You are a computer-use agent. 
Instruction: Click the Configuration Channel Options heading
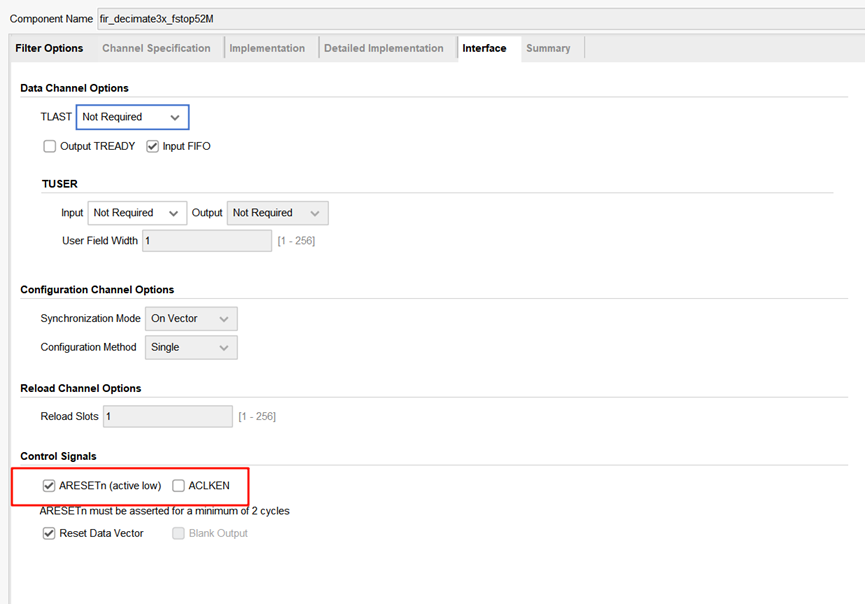pyautogui.click(x=97, y=290)
